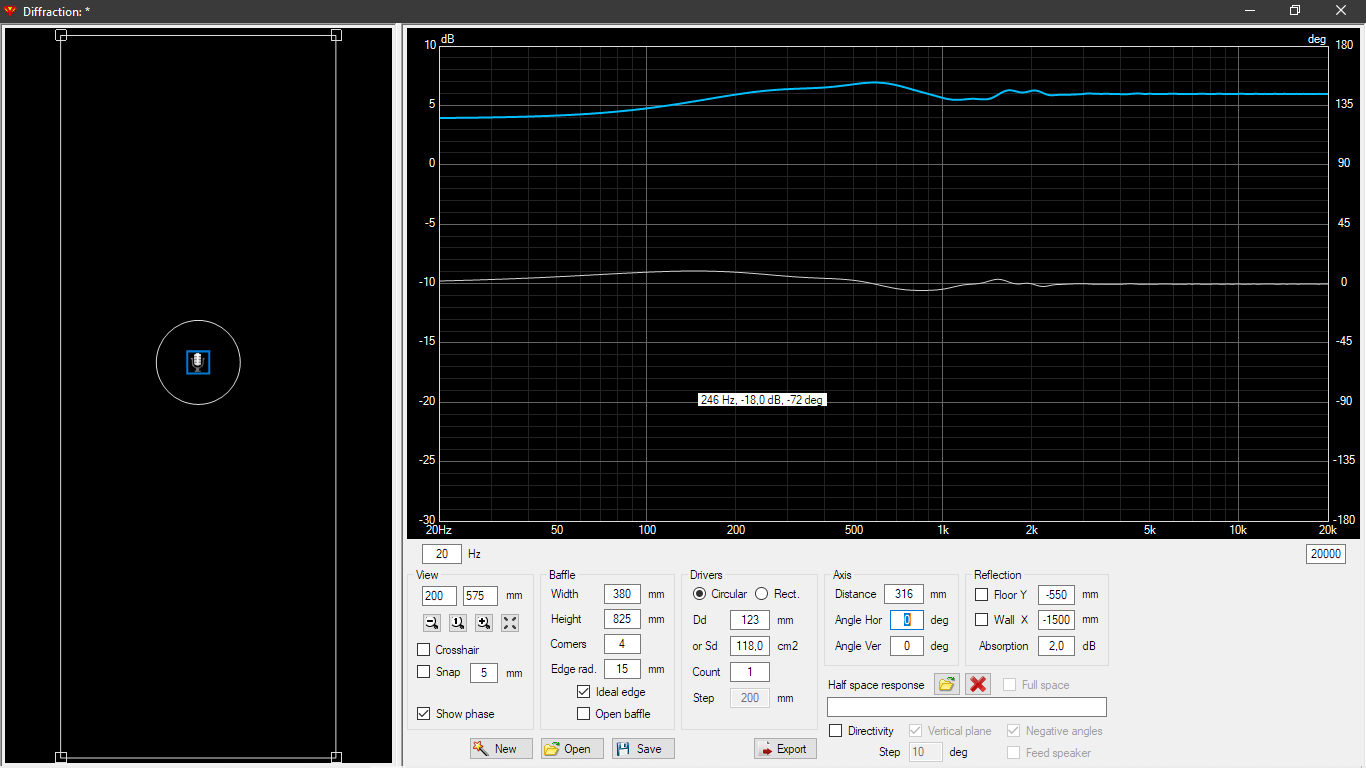Click Baffle Width field
Screen dimensions: 1366x768
(622, 594)
